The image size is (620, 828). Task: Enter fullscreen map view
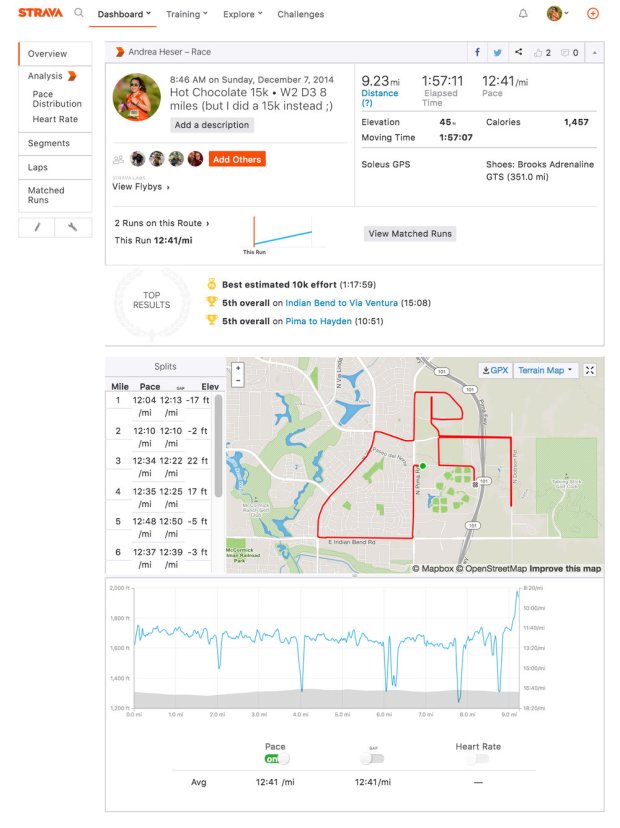590,370
